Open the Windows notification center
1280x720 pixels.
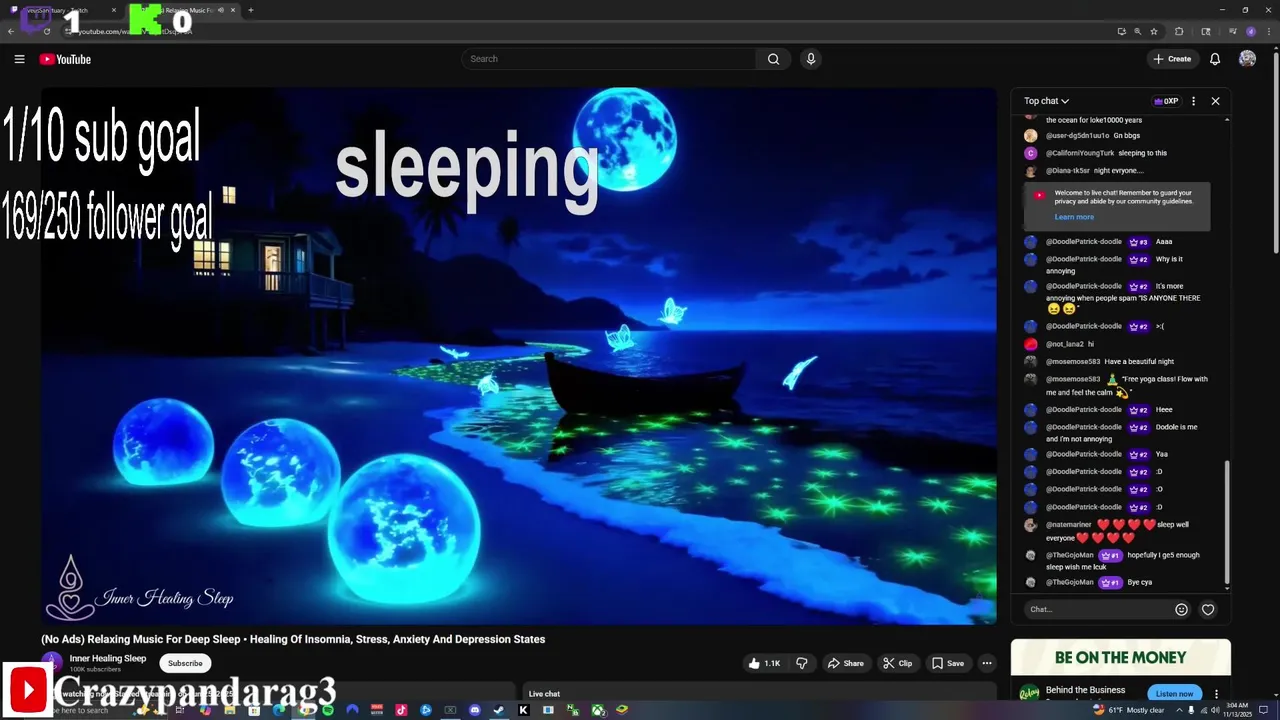1263,710
